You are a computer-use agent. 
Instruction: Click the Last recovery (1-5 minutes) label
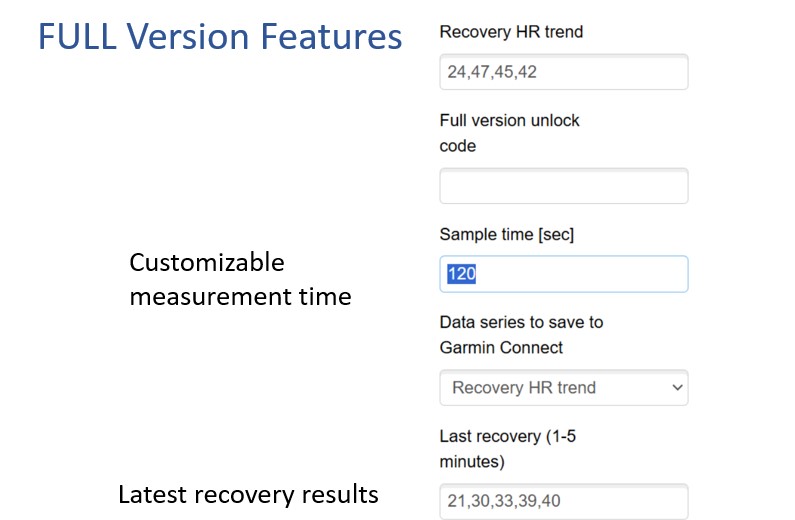[508, 449]
